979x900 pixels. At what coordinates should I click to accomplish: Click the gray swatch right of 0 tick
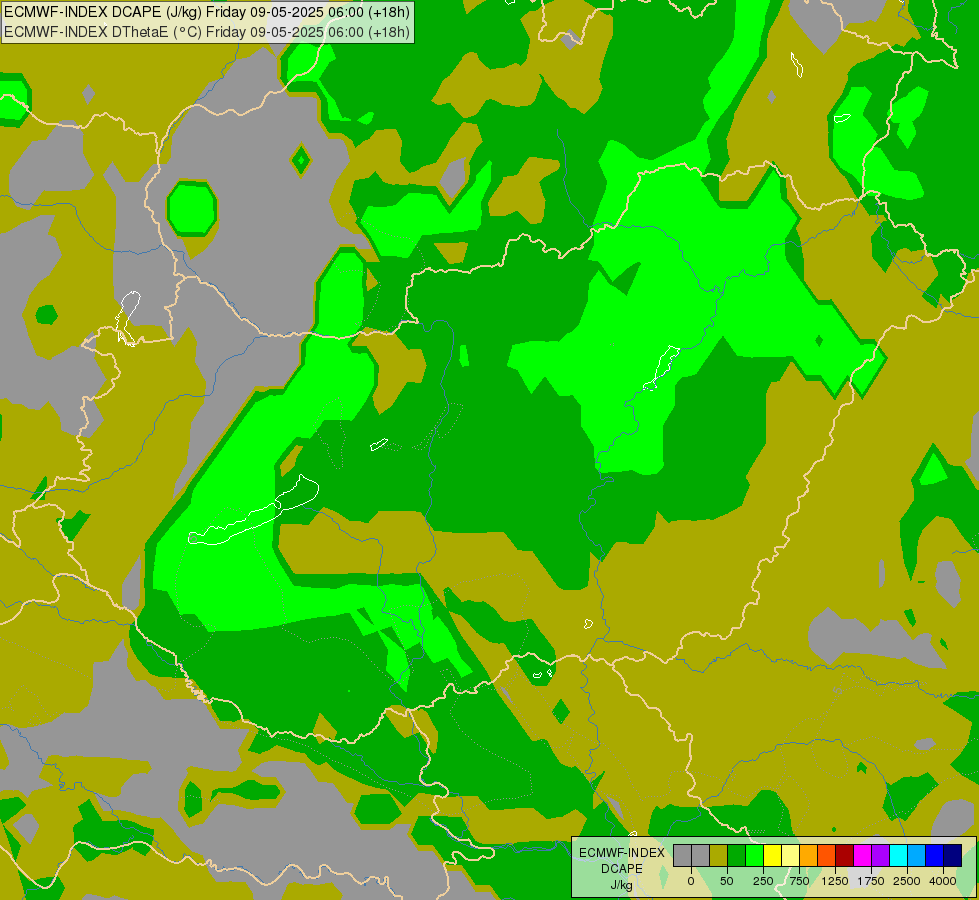pos(701,855)
